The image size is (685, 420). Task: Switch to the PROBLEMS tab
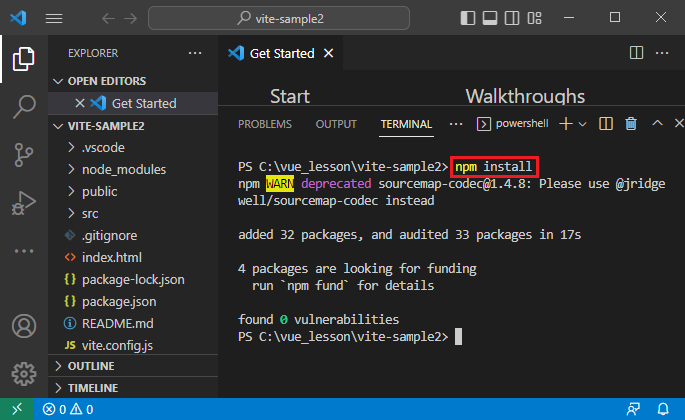coord(265,124)
